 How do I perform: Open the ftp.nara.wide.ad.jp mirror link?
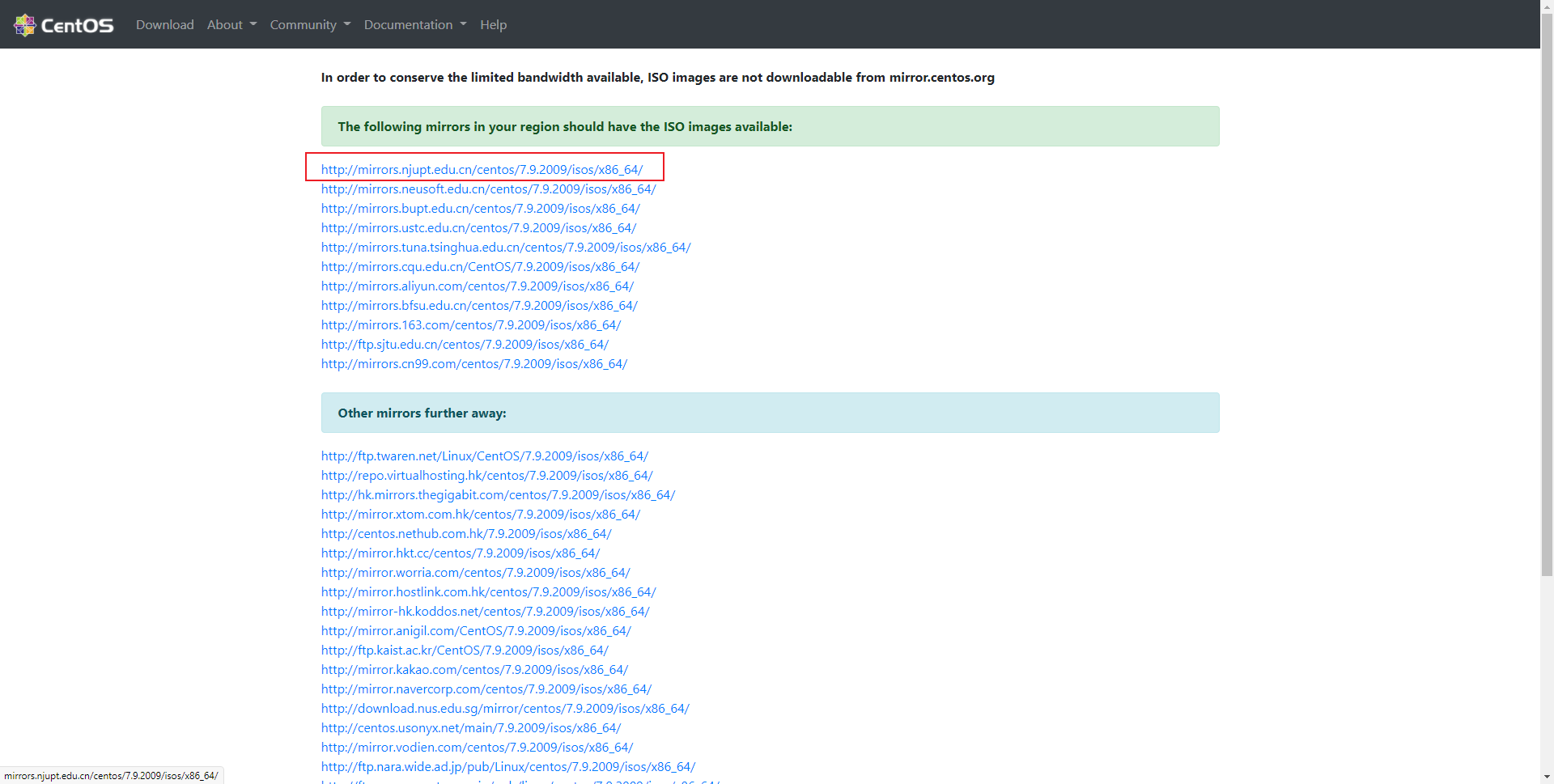click(x=508, y=767)
